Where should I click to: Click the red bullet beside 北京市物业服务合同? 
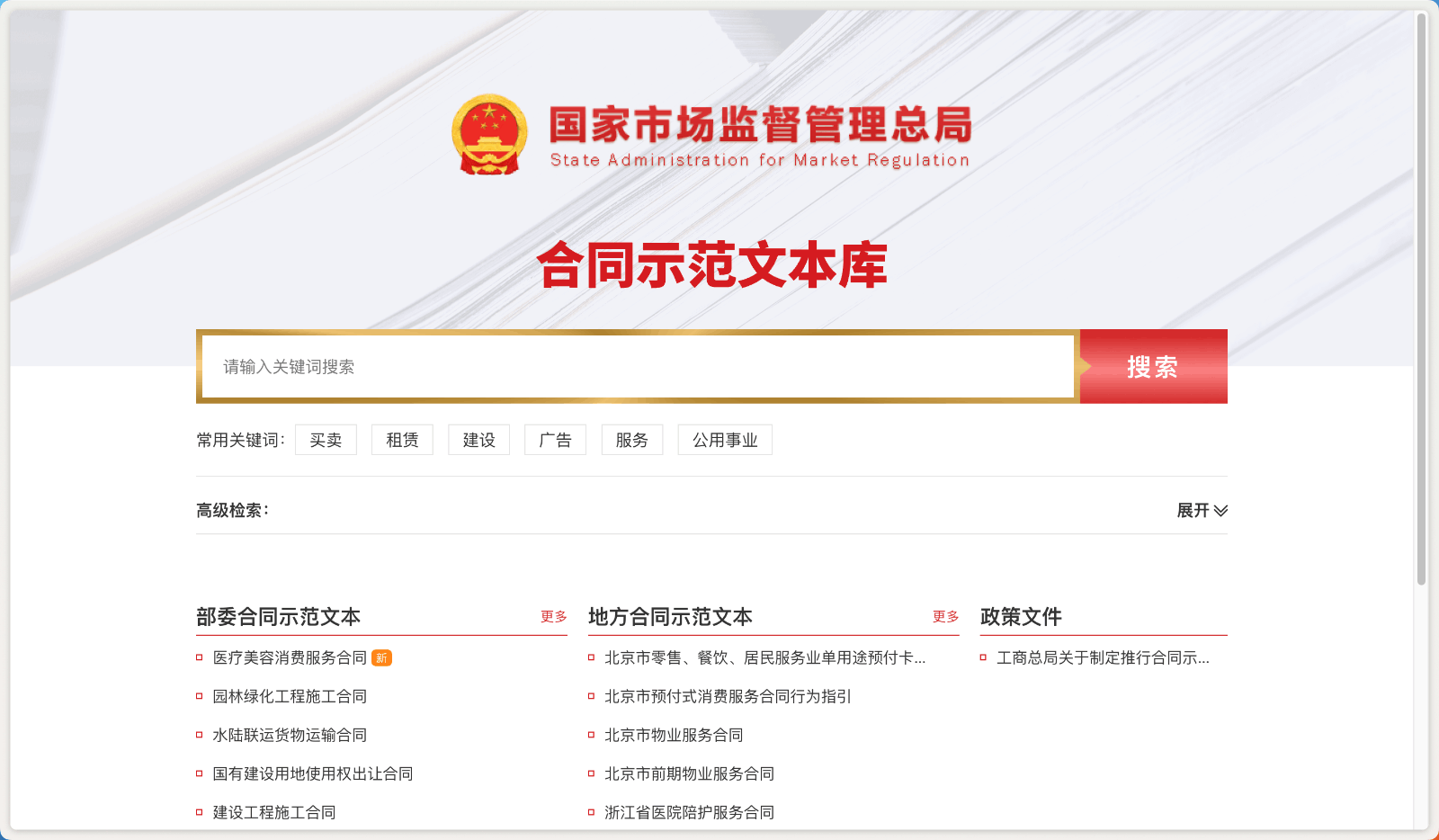[590, 735]
